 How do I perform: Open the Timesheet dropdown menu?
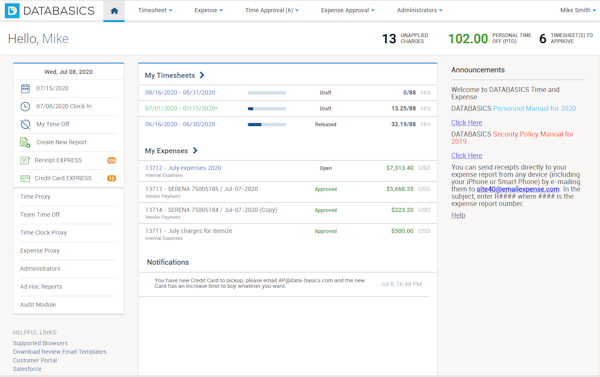[x=155, y=10]
